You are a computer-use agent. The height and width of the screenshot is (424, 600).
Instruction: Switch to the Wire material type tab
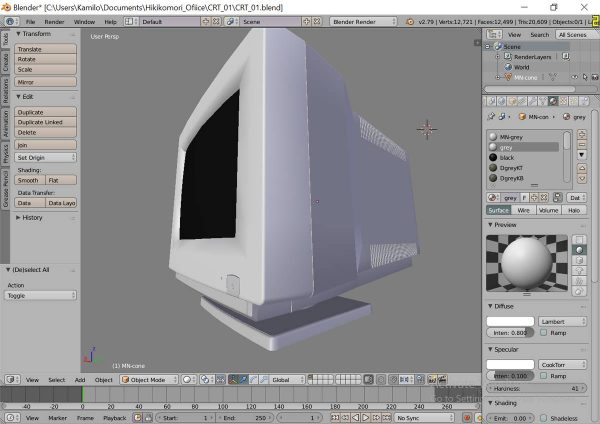[x=524, y=210]
